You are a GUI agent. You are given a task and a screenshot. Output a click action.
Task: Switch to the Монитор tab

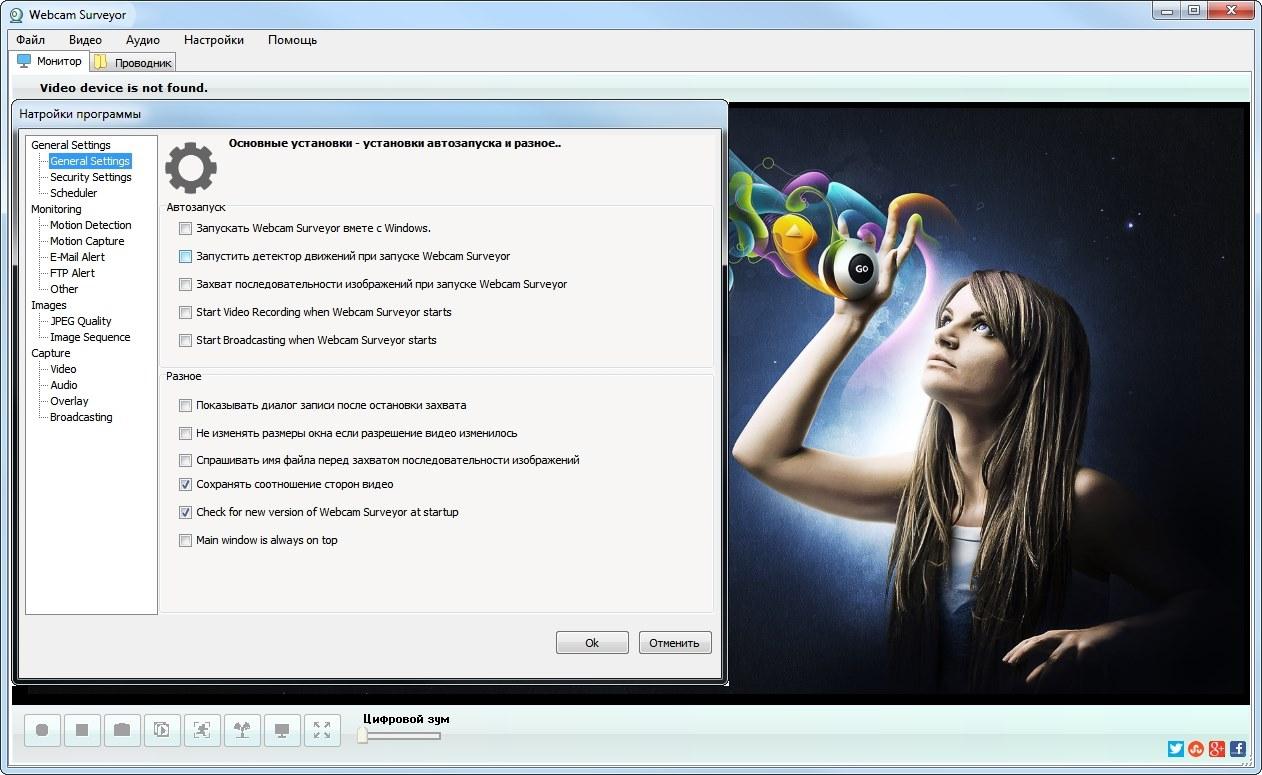pyautogui.click(x=50, y=61)
